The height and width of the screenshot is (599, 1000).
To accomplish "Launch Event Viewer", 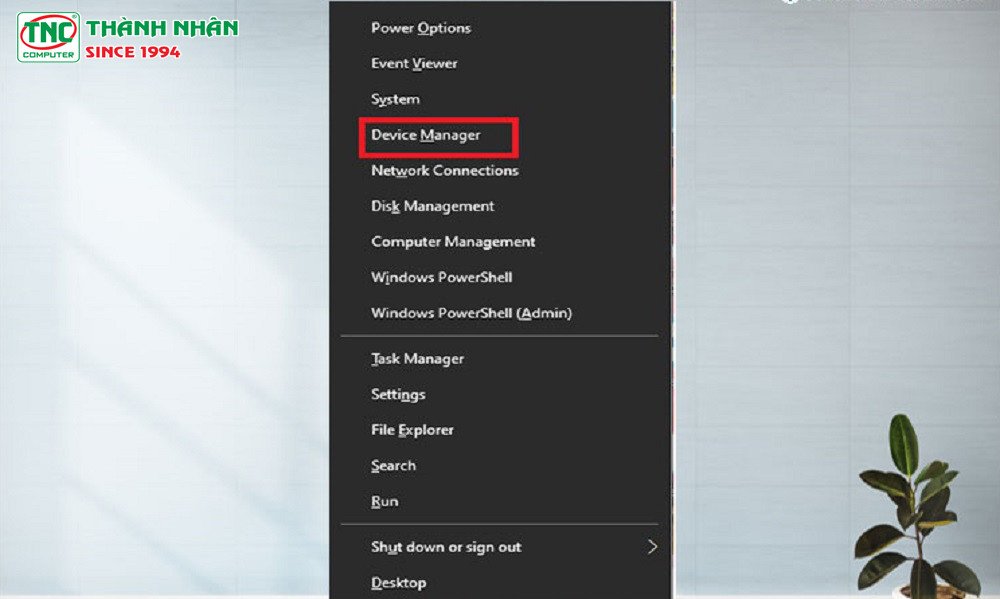I will coord(413,63).
